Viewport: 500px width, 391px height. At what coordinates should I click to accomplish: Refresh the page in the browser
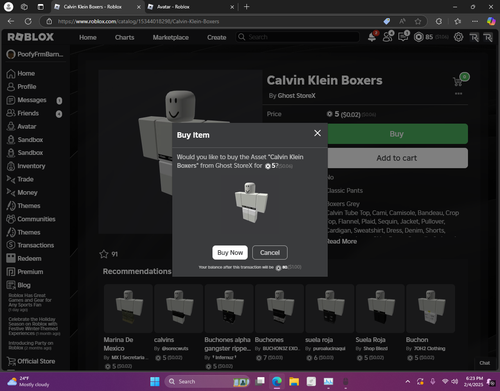28,21
